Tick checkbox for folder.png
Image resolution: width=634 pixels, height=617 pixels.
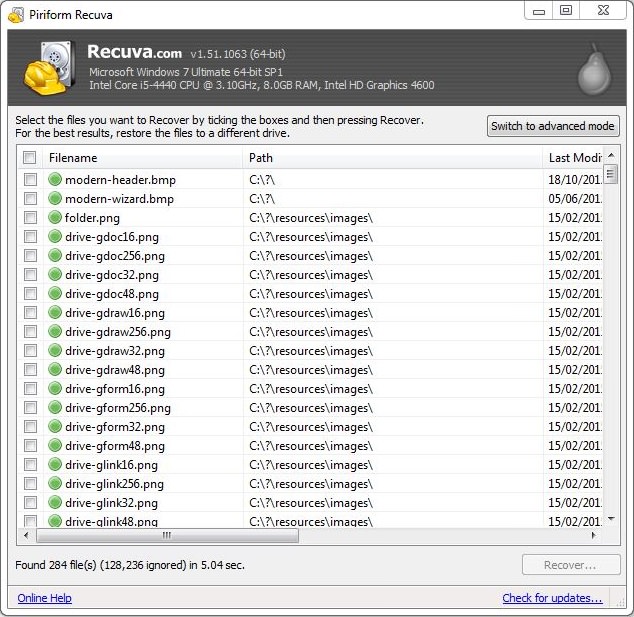pyautogui.click(x=30, y=217)
